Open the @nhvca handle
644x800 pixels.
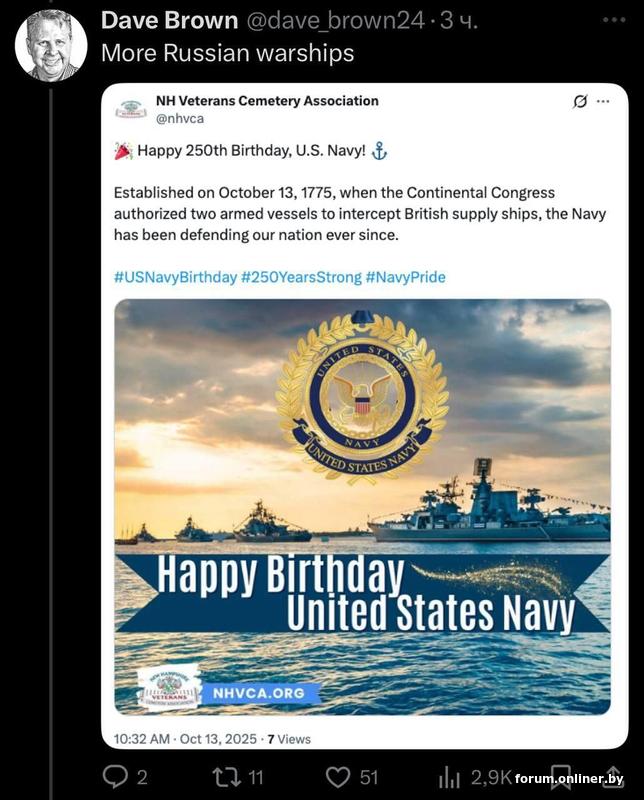click(x=180, y=118)
